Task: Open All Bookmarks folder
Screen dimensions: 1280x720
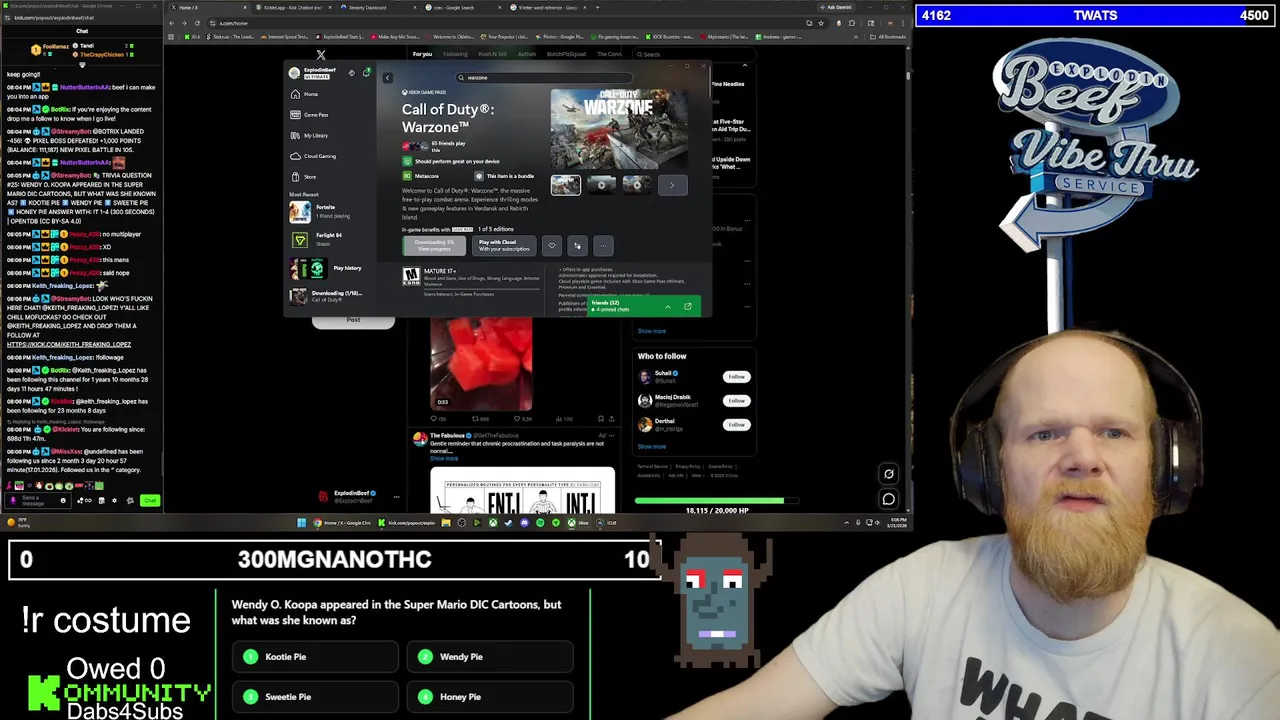Action: (889, 37)
